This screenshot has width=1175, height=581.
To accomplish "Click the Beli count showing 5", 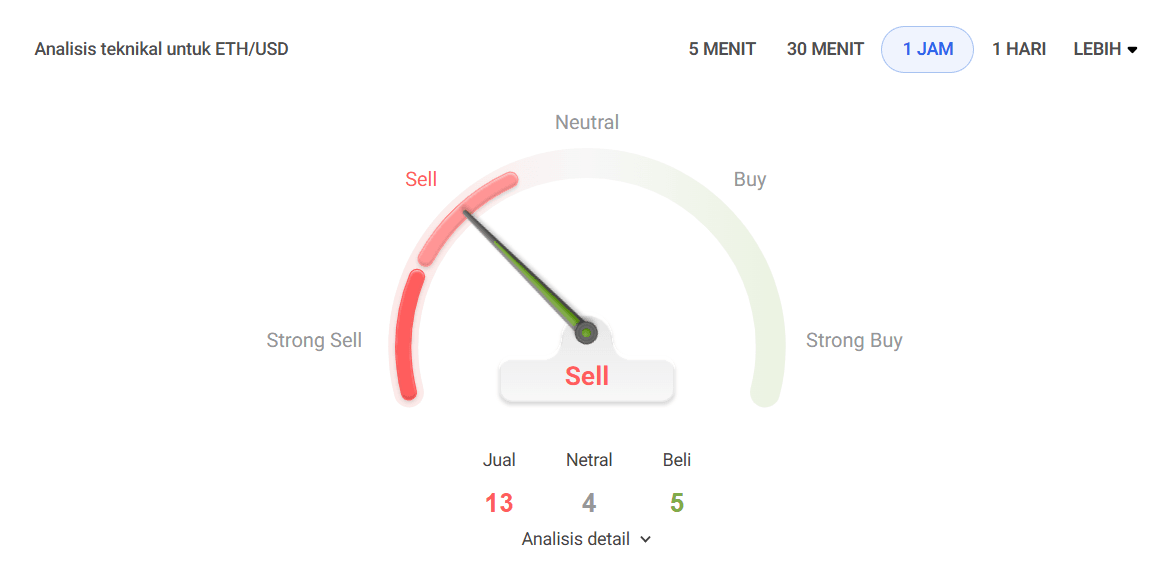I will (x=676, y=503).
